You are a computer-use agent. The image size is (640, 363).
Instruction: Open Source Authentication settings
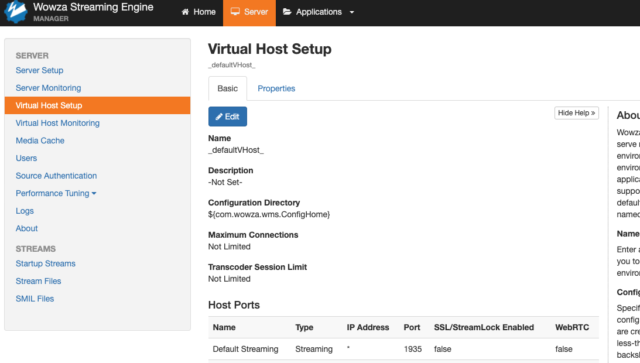pos(56,176)
